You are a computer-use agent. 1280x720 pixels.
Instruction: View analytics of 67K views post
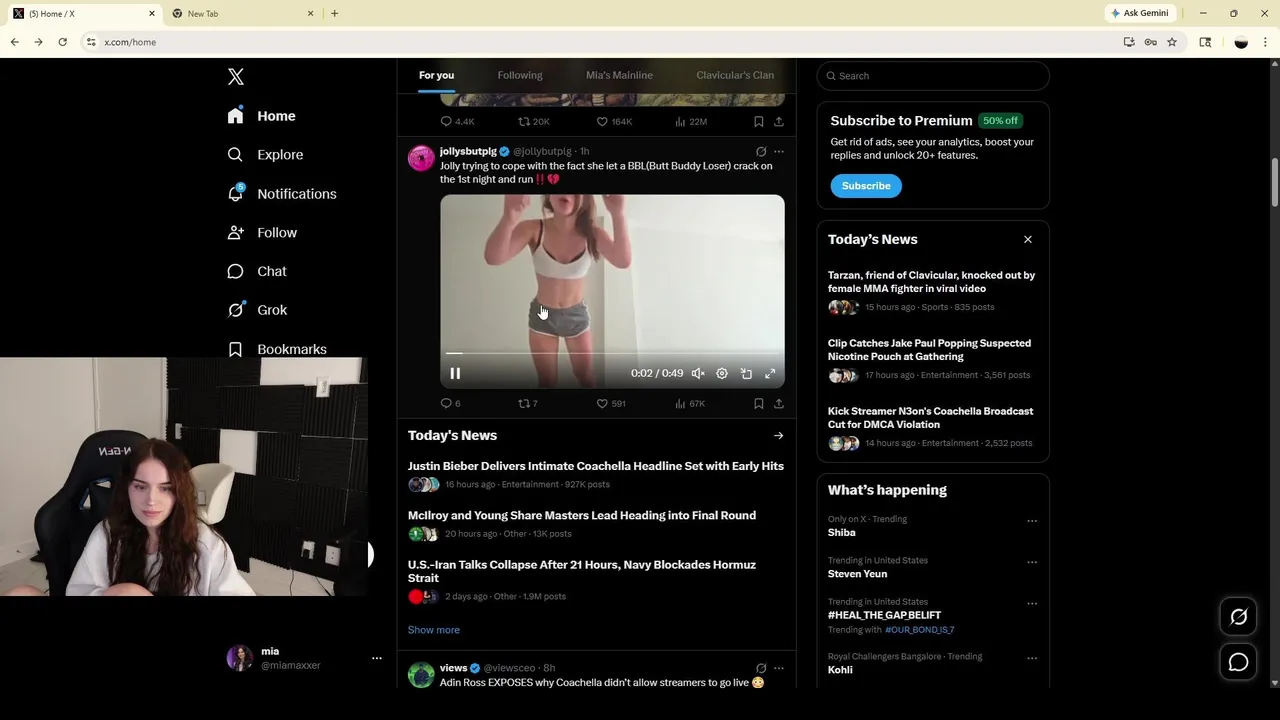(690, 404)
